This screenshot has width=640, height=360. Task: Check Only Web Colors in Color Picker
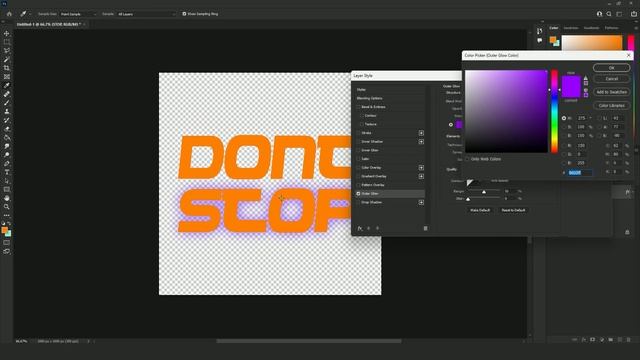click(x=467, y=159)
